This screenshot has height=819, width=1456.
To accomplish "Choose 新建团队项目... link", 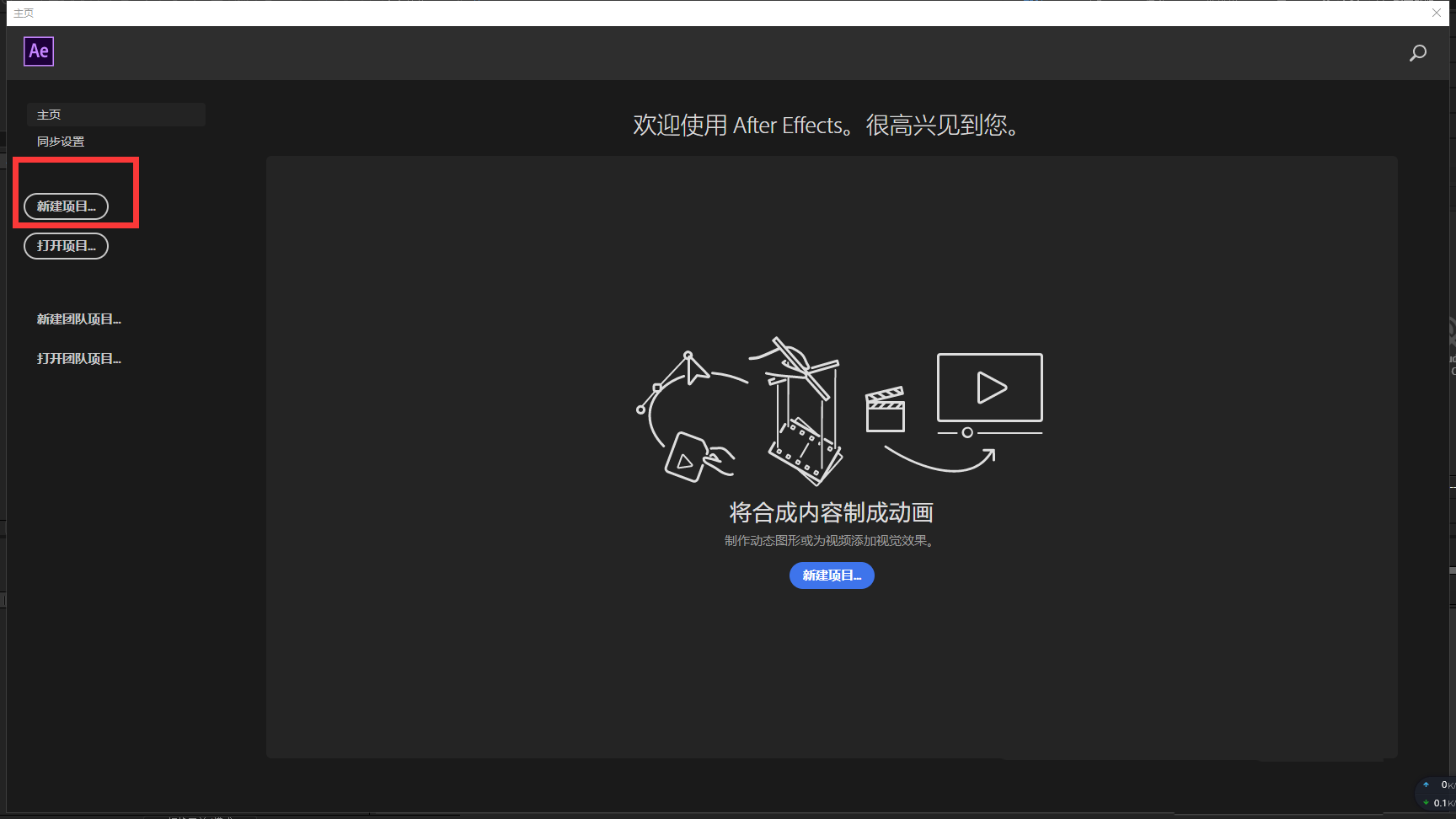I will (x=79, y=319).
